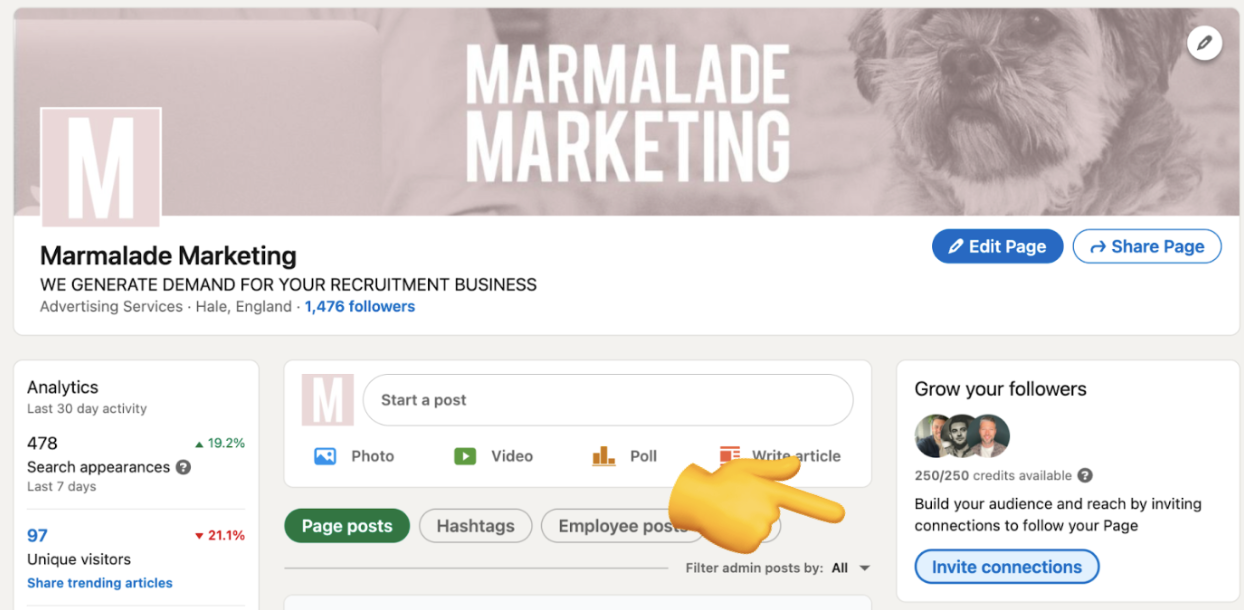Click the small M logo beside Start a post
Image resolution: width=1244 pixels, height=610 pixels.
pos(328,400)
